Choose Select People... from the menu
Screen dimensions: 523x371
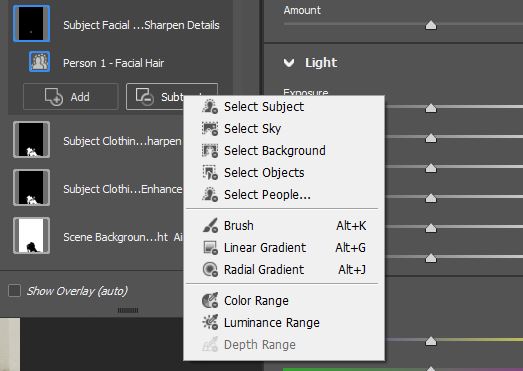pos(268,195)
